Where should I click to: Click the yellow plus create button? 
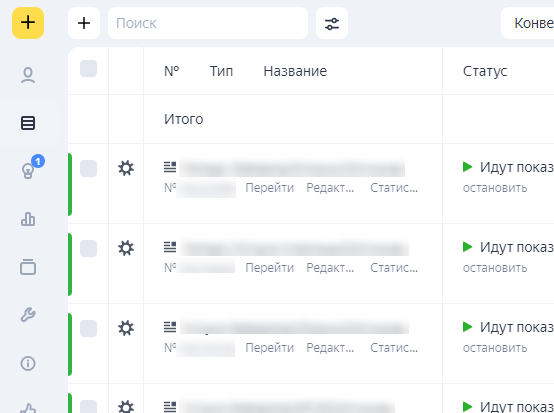(28, 23)
